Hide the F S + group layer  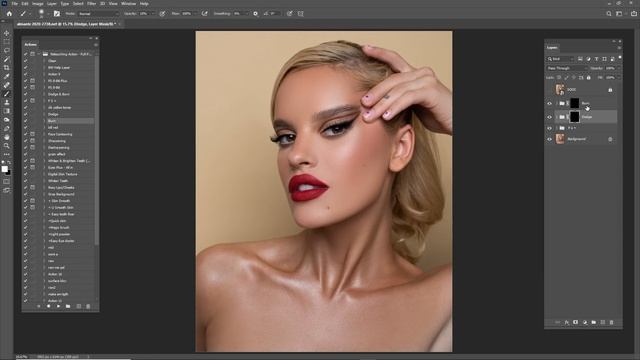[x=549, y=128]
